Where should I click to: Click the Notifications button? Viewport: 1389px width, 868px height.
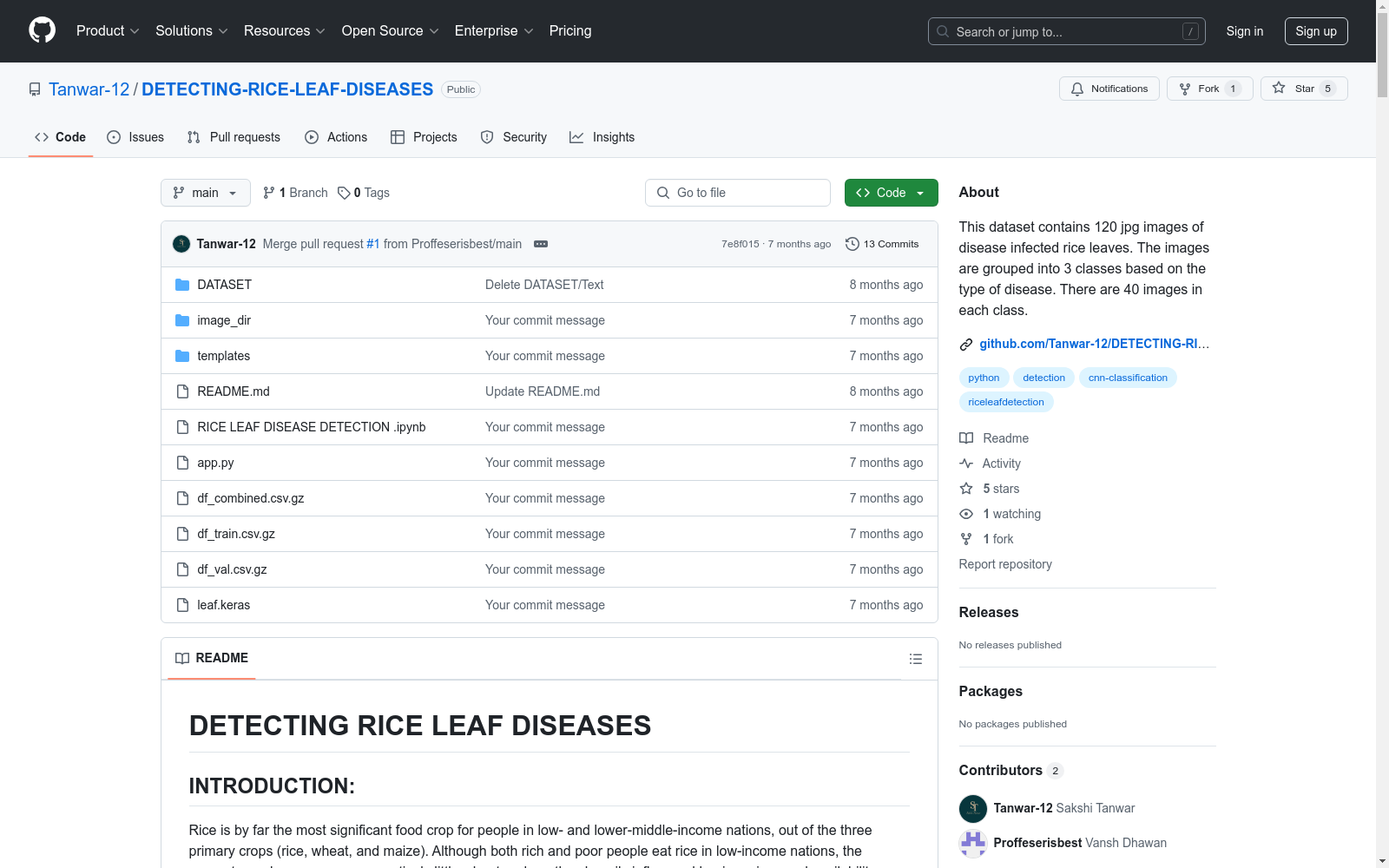[1109, 89]
